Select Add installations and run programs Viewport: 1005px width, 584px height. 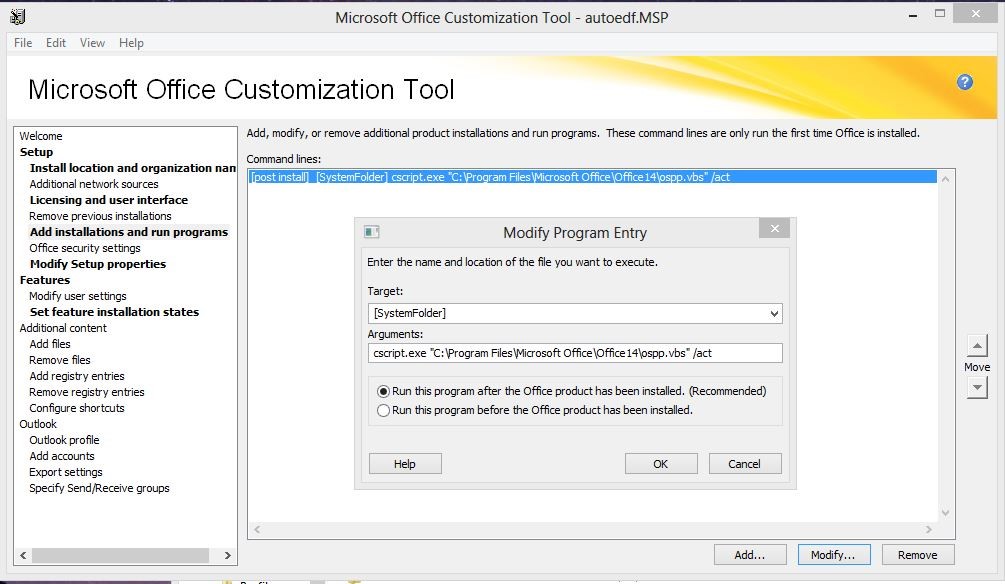tap(129, 232)
